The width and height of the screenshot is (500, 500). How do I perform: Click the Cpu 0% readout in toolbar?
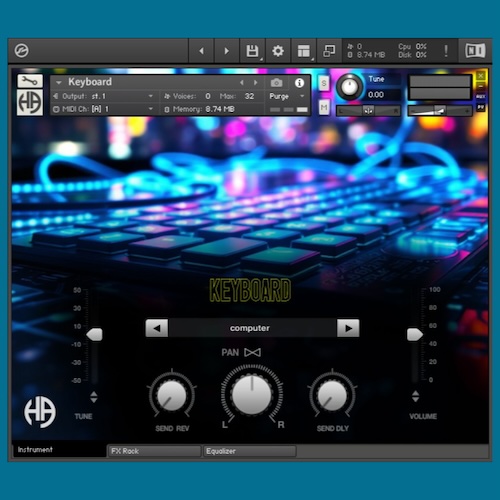(412, 46)
